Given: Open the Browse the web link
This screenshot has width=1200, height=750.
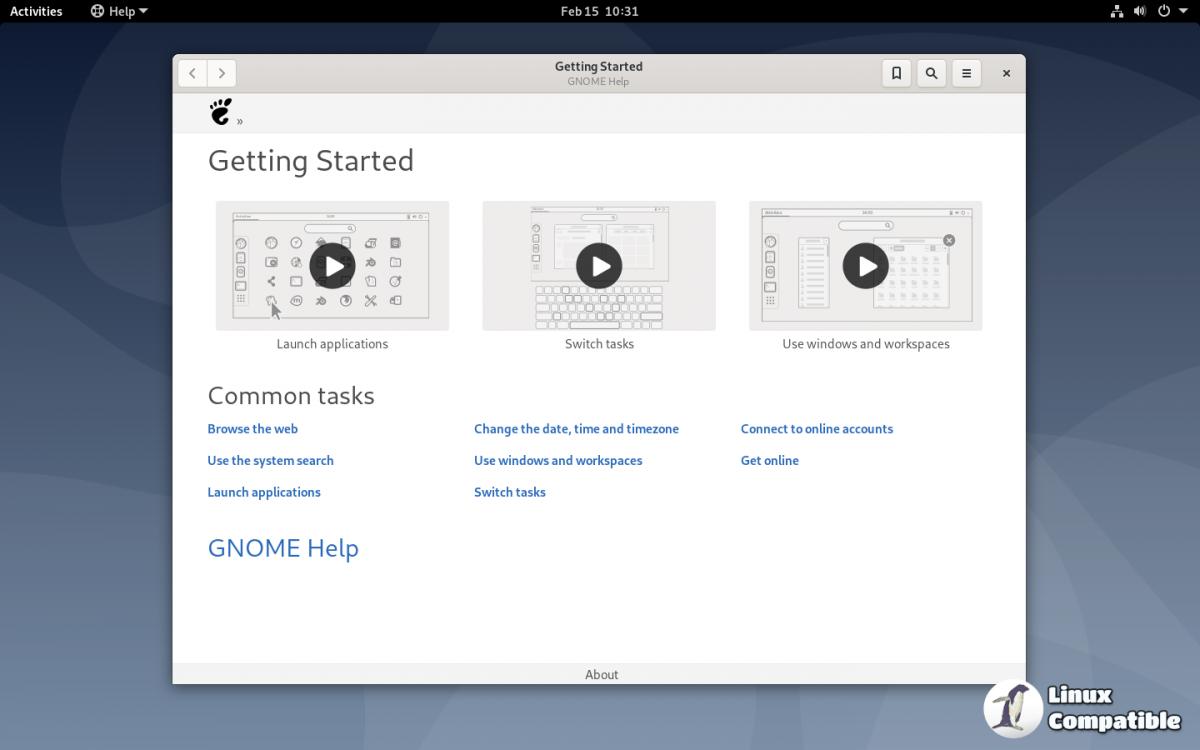Looking at the screenshot, I should [253, 429].
